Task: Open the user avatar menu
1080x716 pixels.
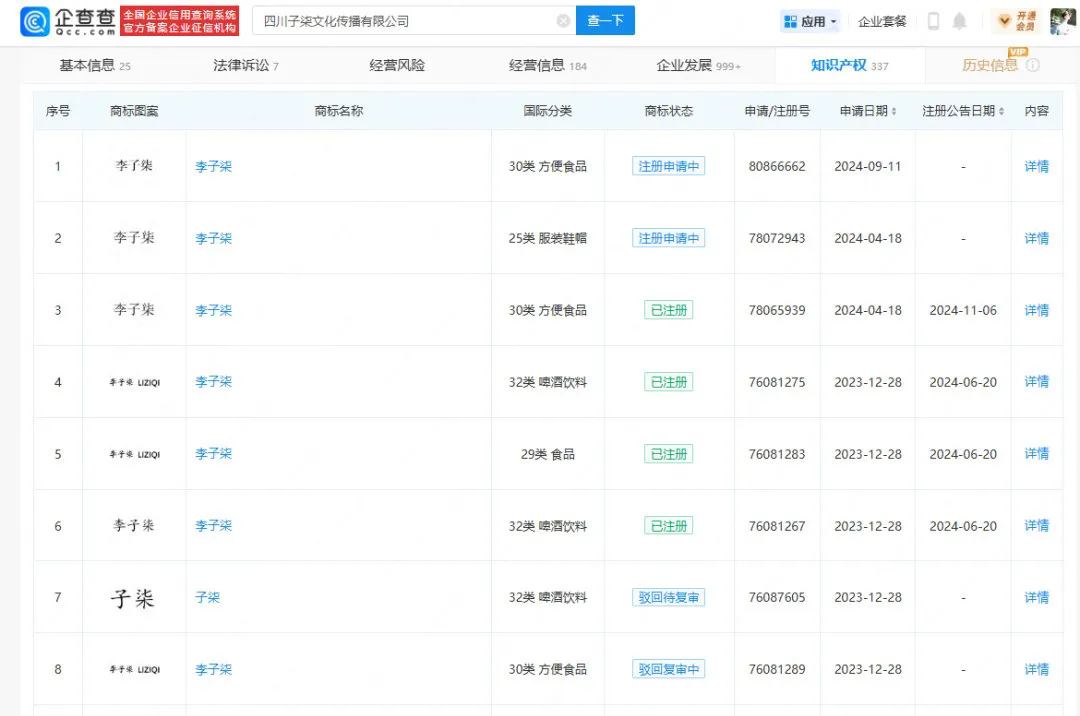Action: click(x=1063, y=21)
